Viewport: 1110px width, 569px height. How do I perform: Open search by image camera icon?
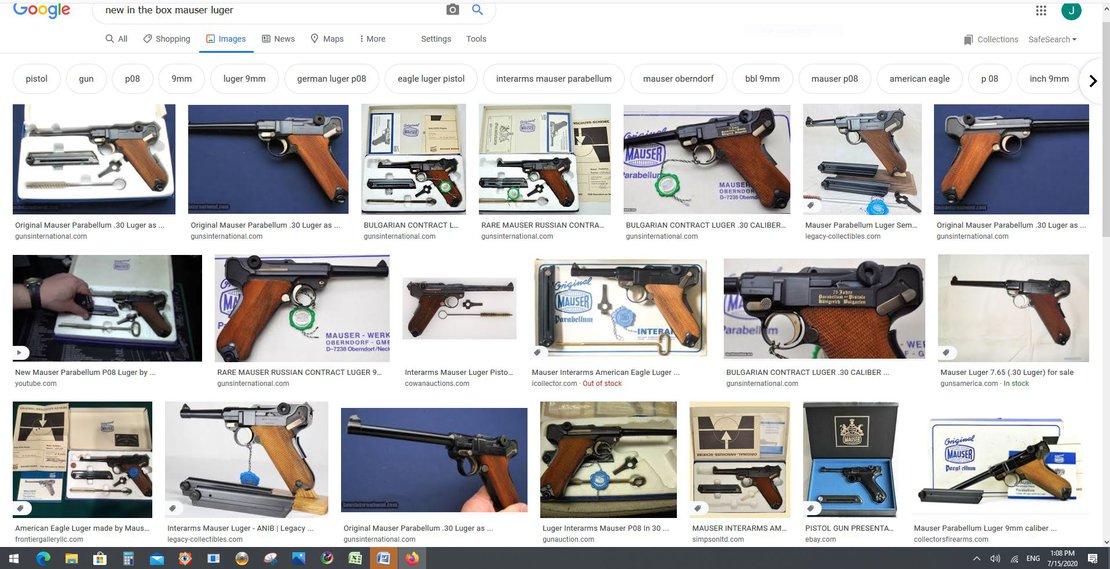pos(452,10)
